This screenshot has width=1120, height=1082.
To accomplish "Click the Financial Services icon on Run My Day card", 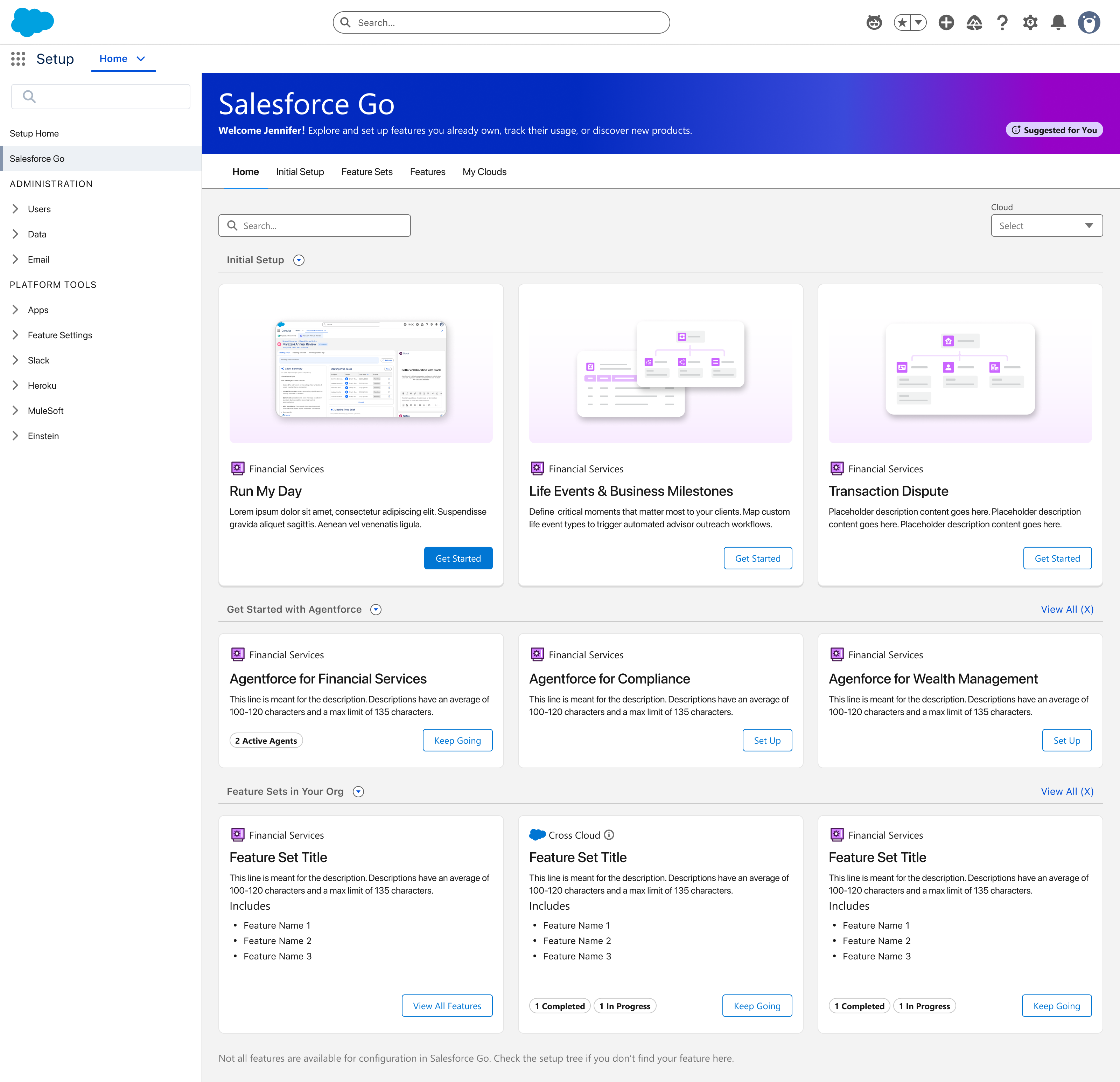I will [x=238, y=469].
